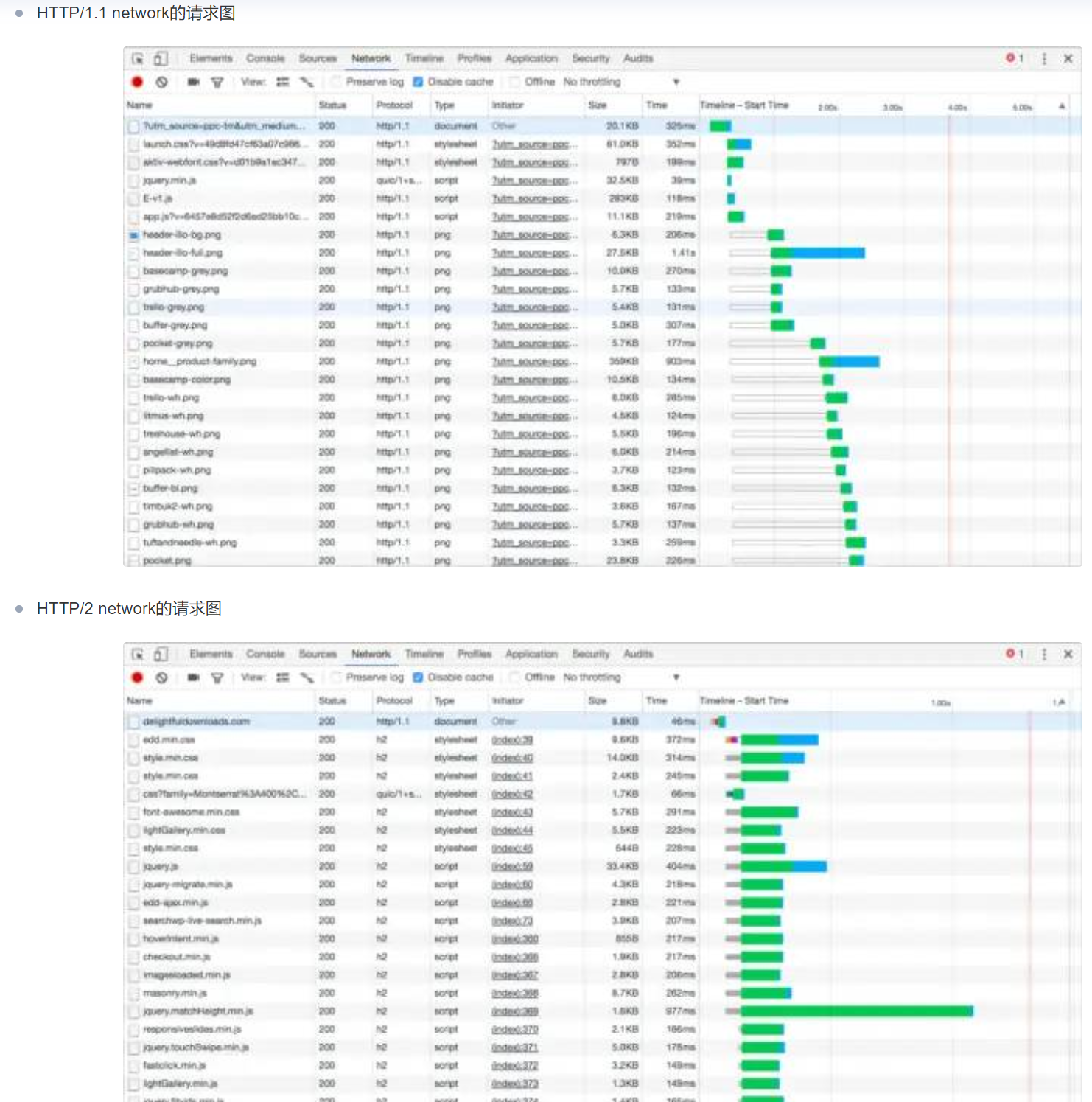Click the filter funnel icon in the HTTP/2 panel

pos(217,677)
